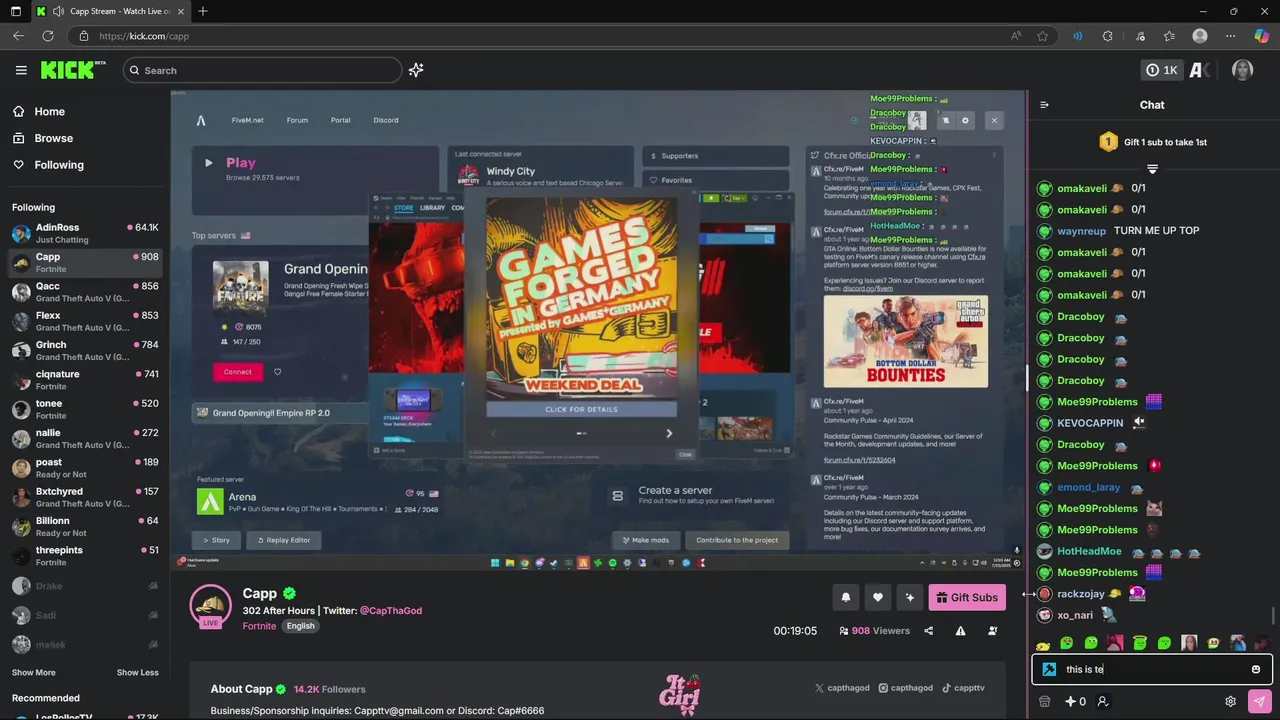Open the Copilot icon in browser toolbar
1280x720 pixels.
[1260, 36]
